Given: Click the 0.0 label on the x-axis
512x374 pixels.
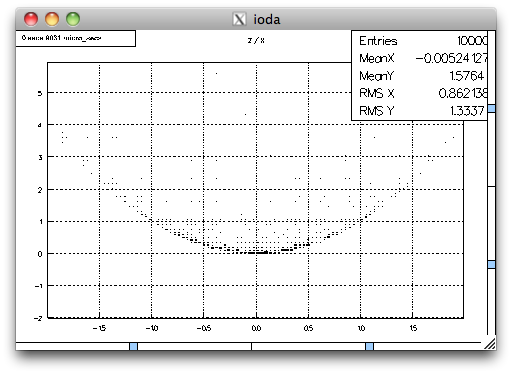Looking at the screenshot, I should point(256,328).
